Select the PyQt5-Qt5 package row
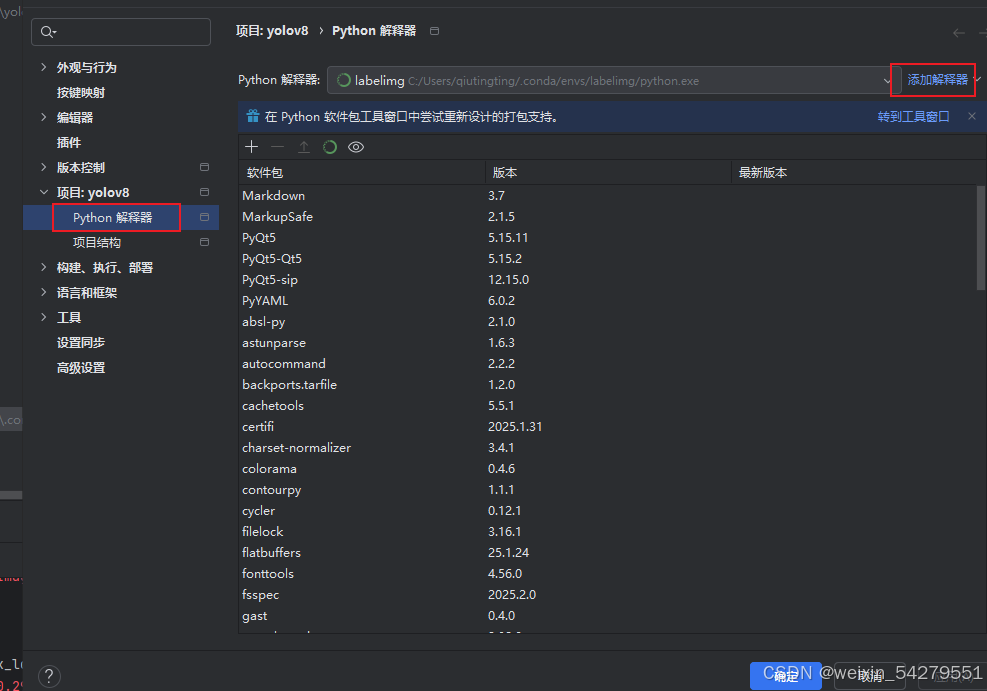987x691 pixels. point(607,259)
